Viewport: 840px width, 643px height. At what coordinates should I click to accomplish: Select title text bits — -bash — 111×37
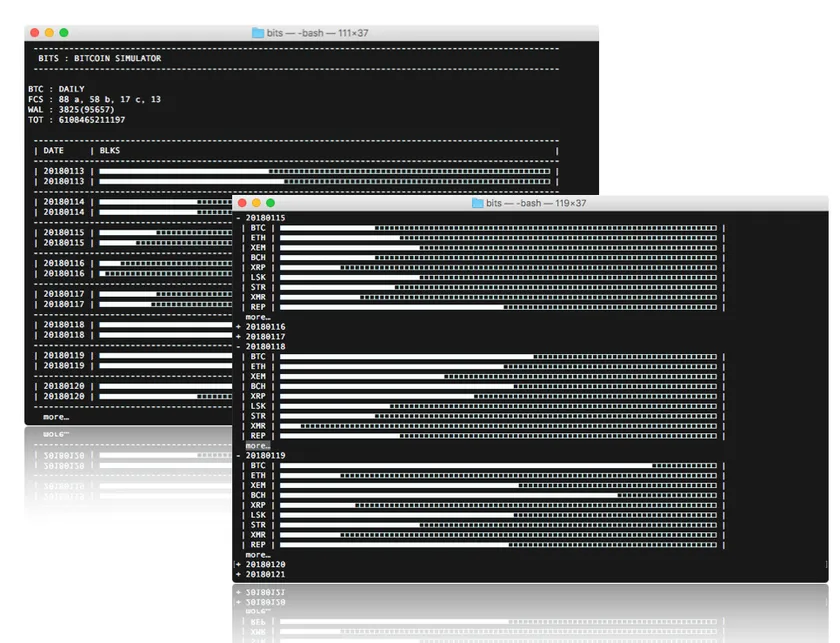click(x=318, y=33)
